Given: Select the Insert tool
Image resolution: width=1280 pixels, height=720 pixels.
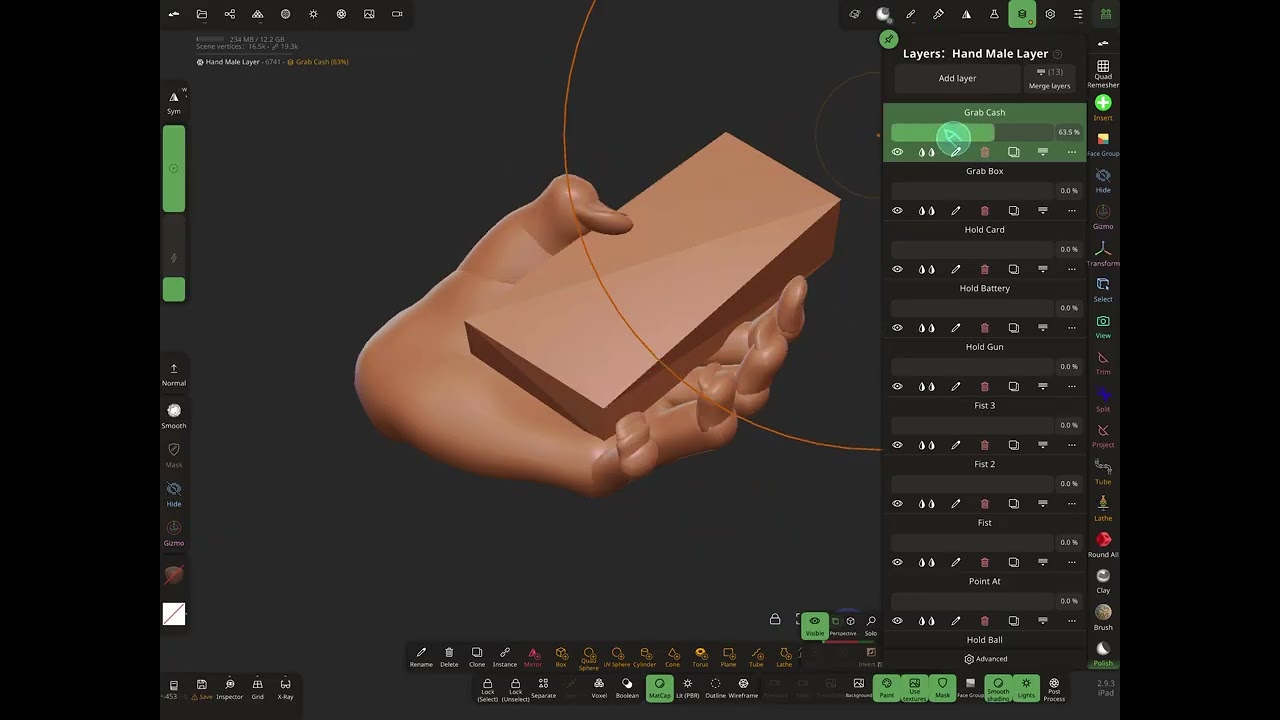Looking at the screenshot, I should point(1103,108).
